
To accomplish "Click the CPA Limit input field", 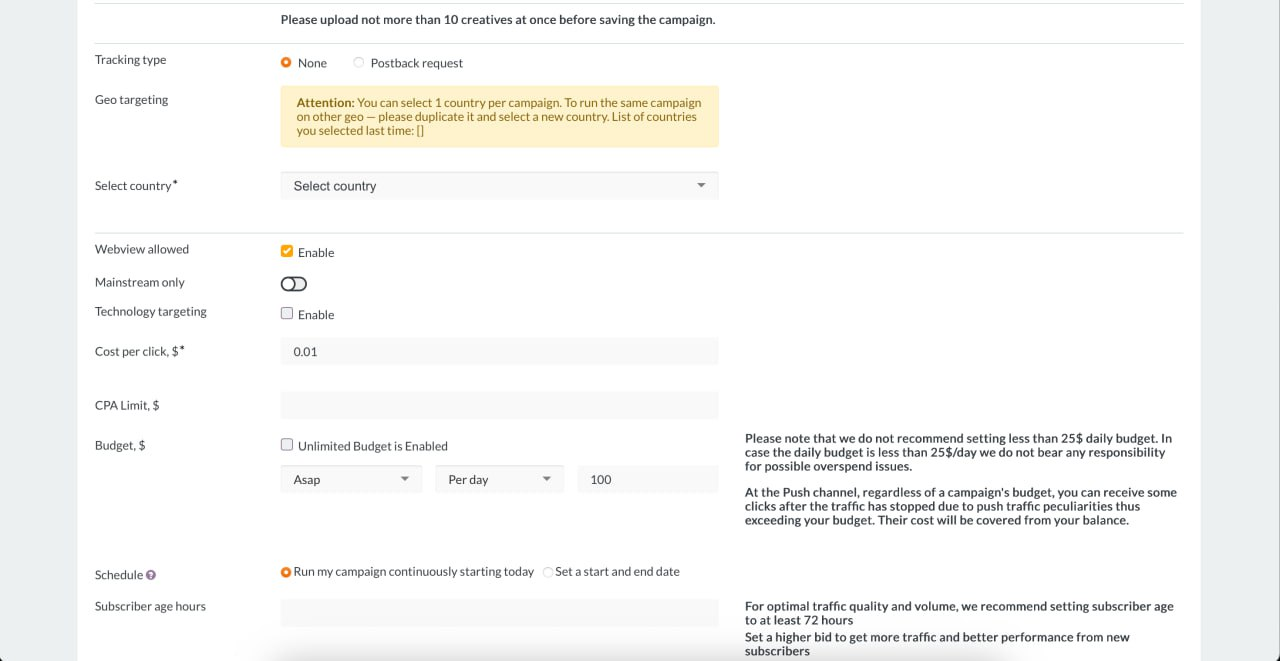I will pos(498,406).
